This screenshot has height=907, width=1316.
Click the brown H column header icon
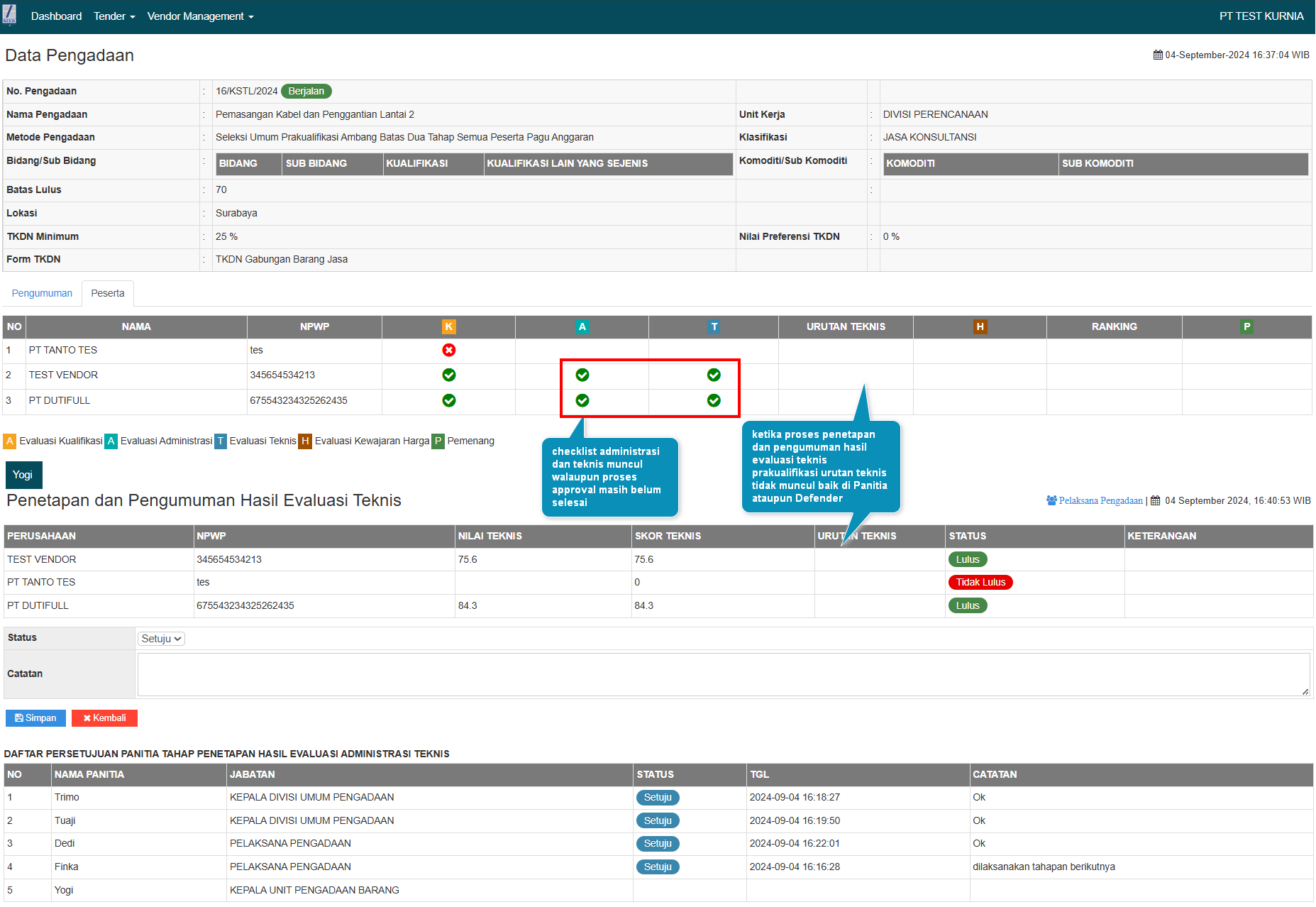coord(980,326)
